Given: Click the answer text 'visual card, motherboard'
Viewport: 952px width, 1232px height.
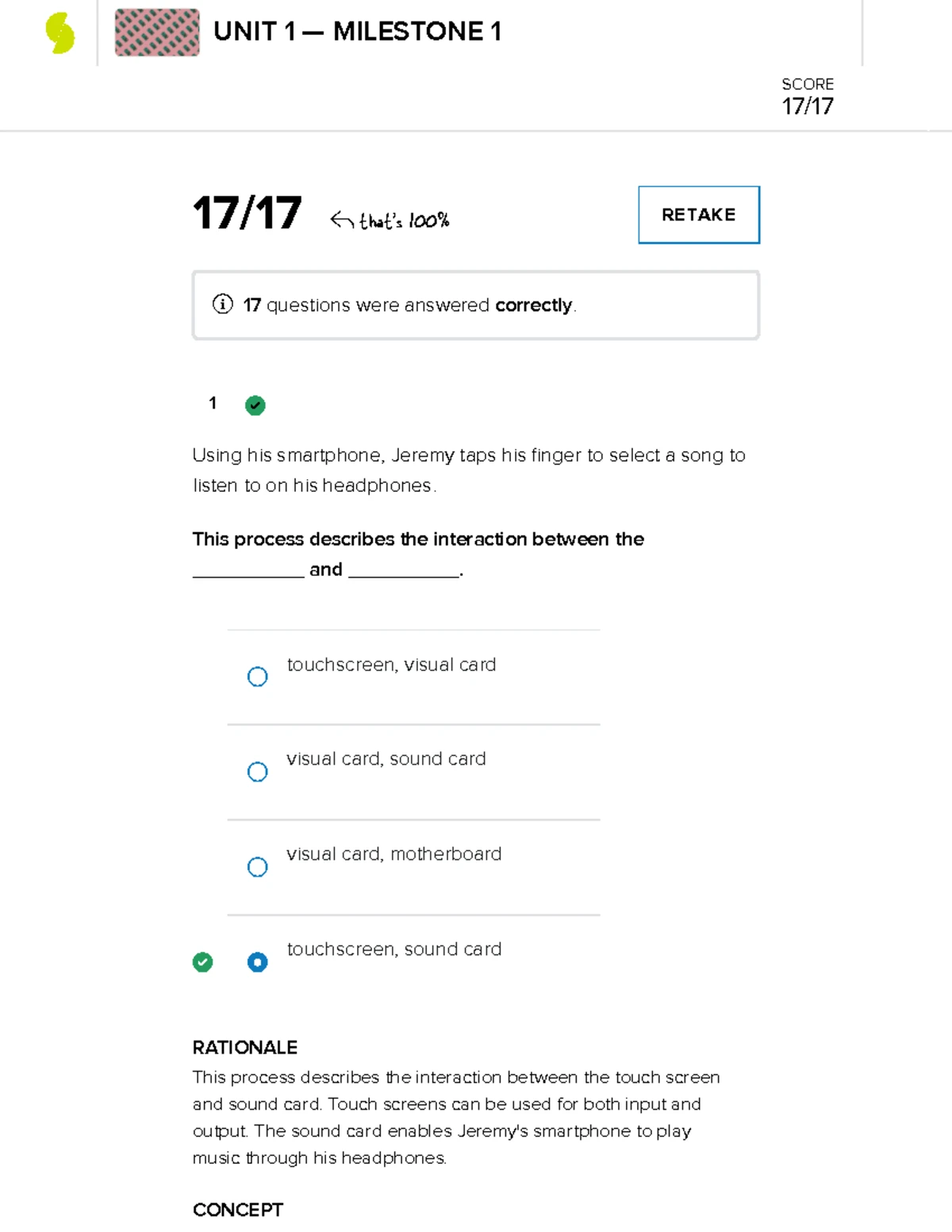Looking at the screenshot, I should point(393,854).
